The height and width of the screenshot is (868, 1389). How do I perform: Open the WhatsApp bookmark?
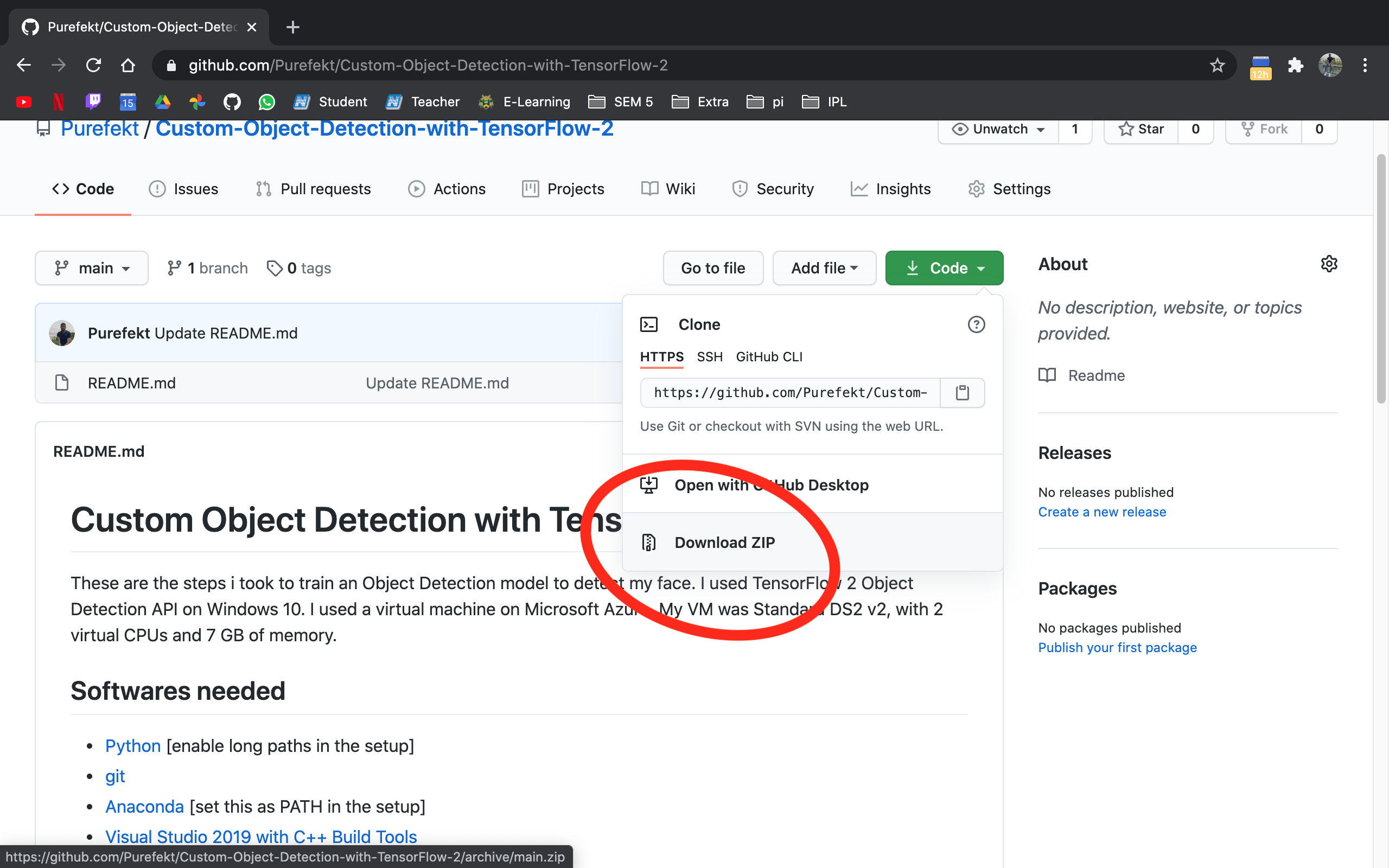point(267,101)
